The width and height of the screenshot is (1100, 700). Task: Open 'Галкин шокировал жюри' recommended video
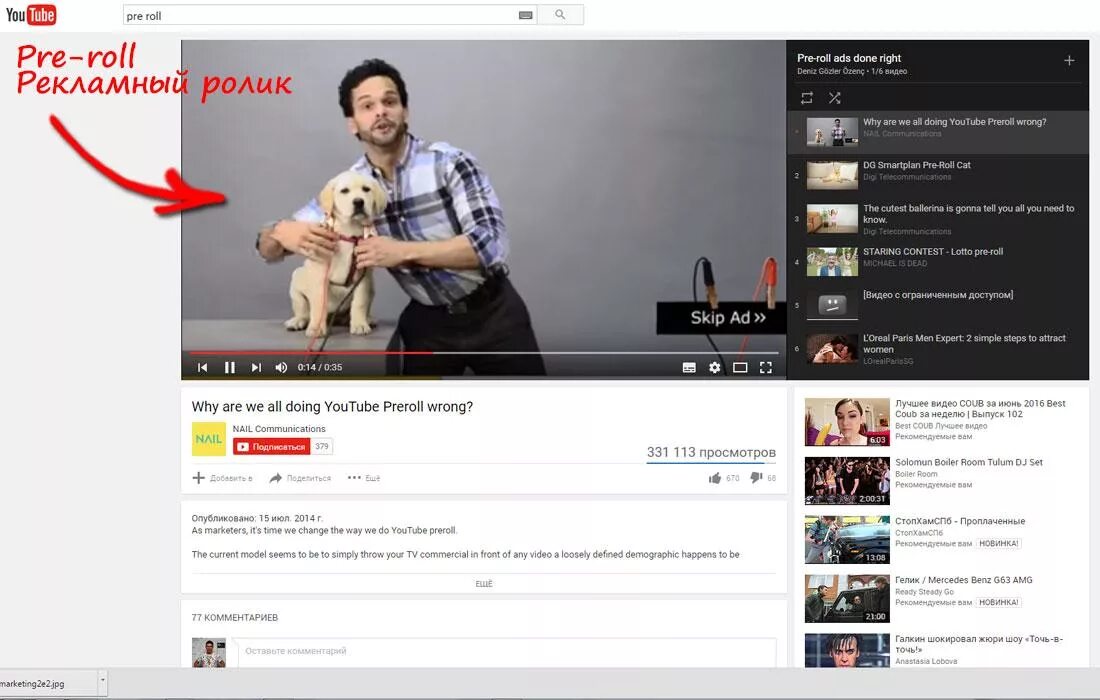(979, 644)
